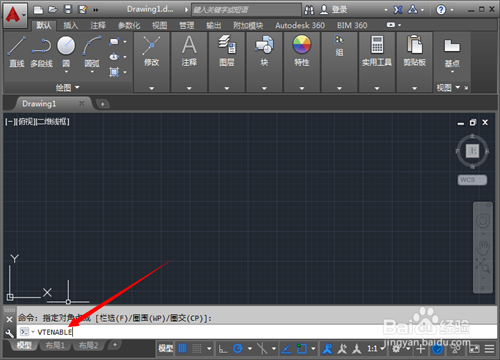Switch to the Manage (管理) ribbon tab

pos(186,25)
